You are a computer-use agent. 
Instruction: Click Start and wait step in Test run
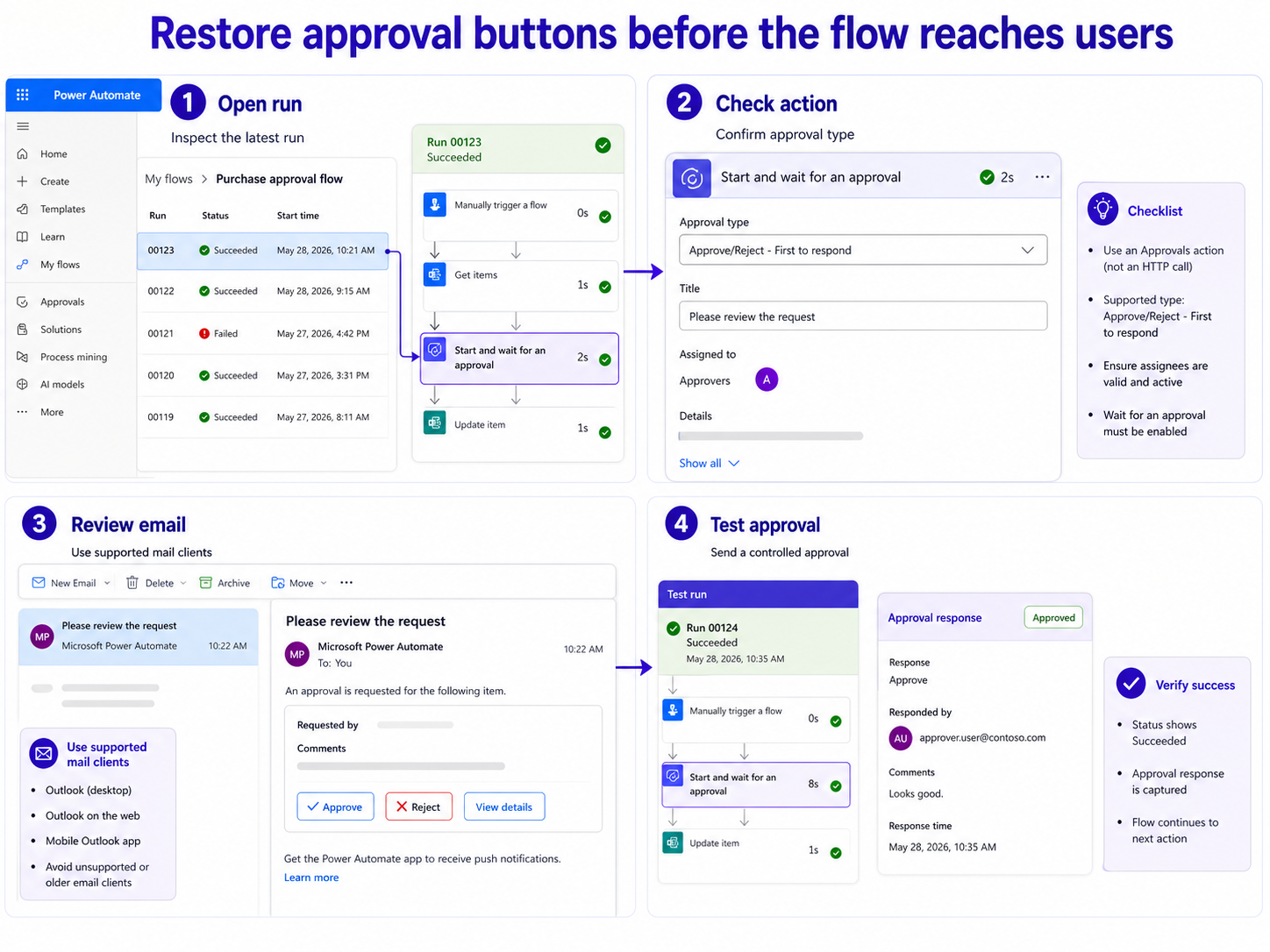click(x=756, y=785)
